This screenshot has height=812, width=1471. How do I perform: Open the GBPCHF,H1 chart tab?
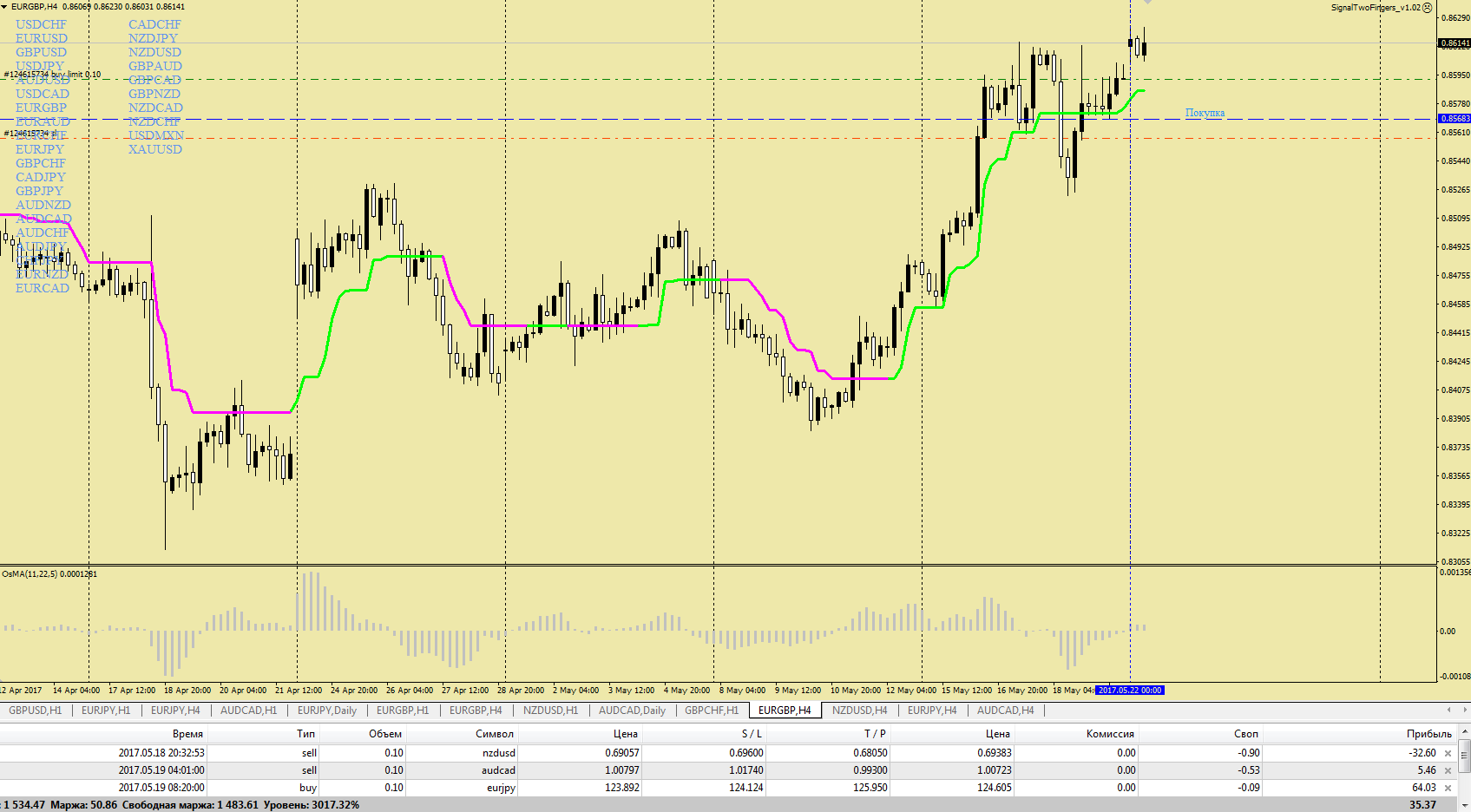click(x=712, y=710)
